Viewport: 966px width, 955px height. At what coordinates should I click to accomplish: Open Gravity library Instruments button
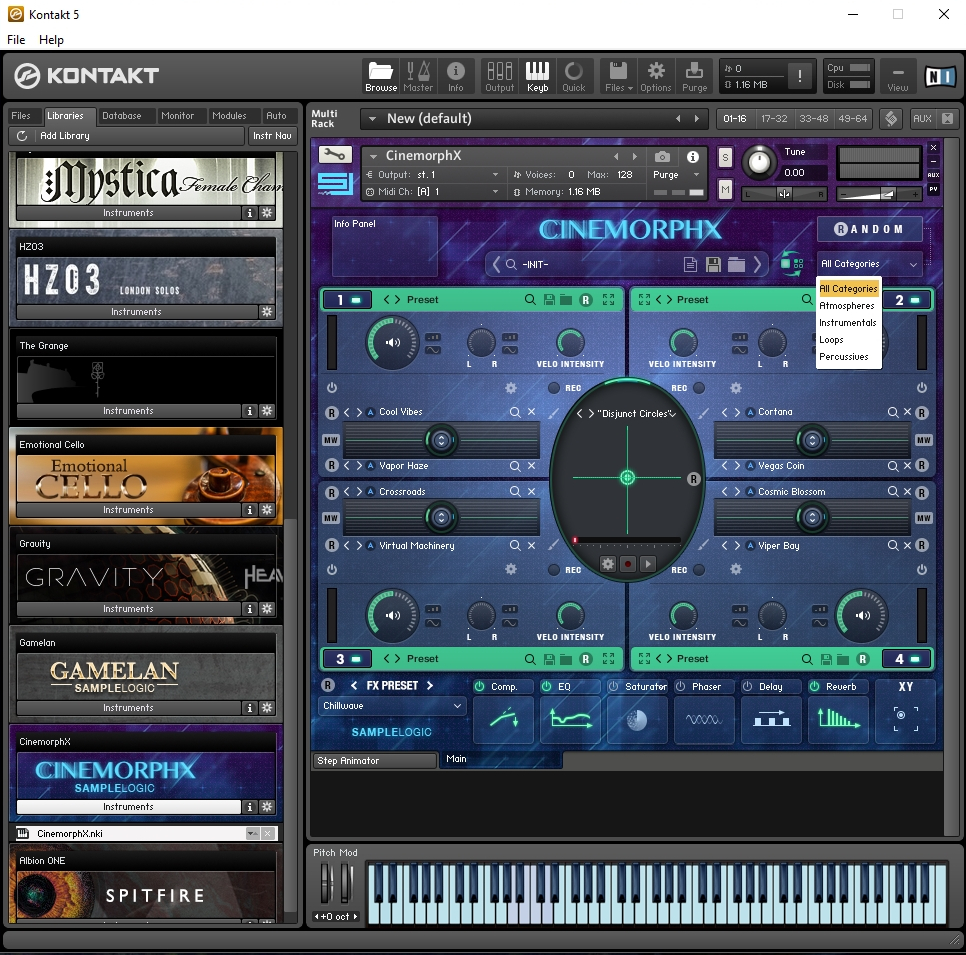[128, 609]
